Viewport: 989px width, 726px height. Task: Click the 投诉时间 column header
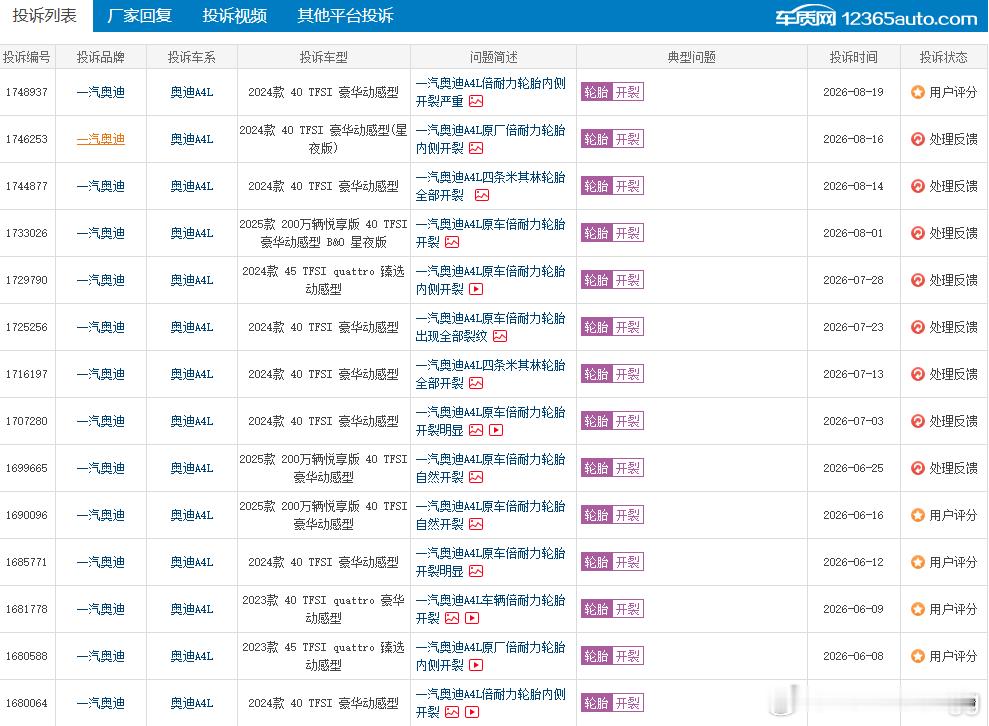click(x=853, y=57)
